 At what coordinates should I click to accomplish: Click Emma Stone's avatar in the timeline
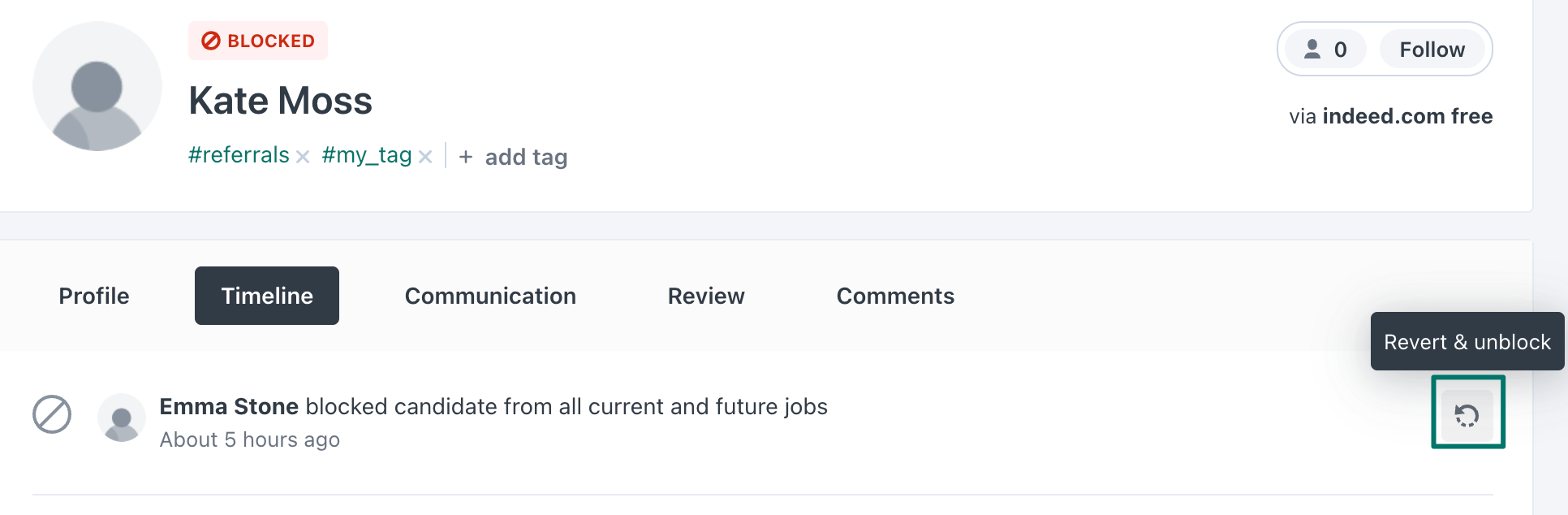coord(121,418)
